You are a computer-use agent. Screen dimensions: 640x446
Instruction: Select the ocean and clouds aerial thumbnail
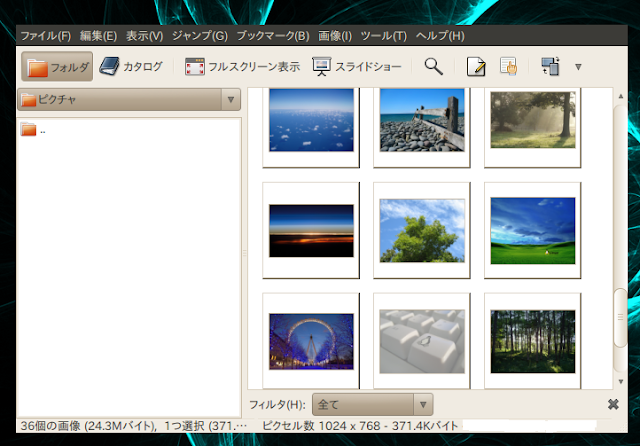(x=311, y=120)
